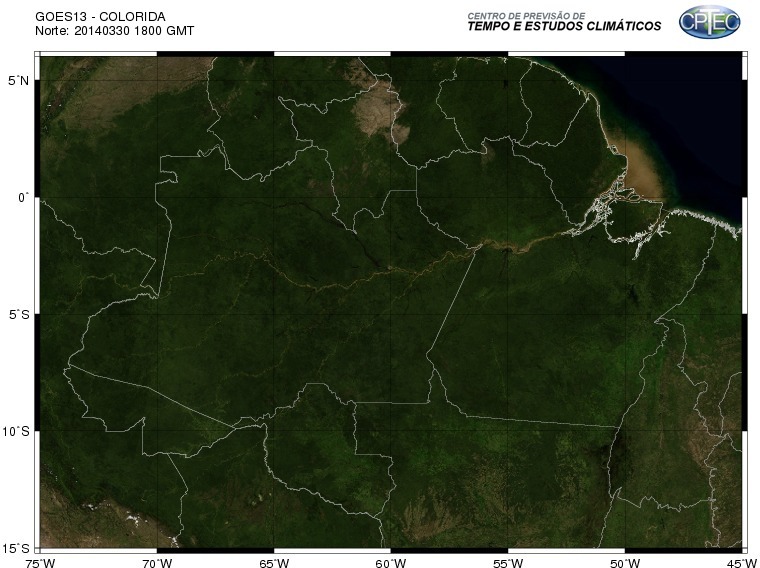Click the 50°W longitude label
This screenshot has height=568, width=760.
point(625,563)
